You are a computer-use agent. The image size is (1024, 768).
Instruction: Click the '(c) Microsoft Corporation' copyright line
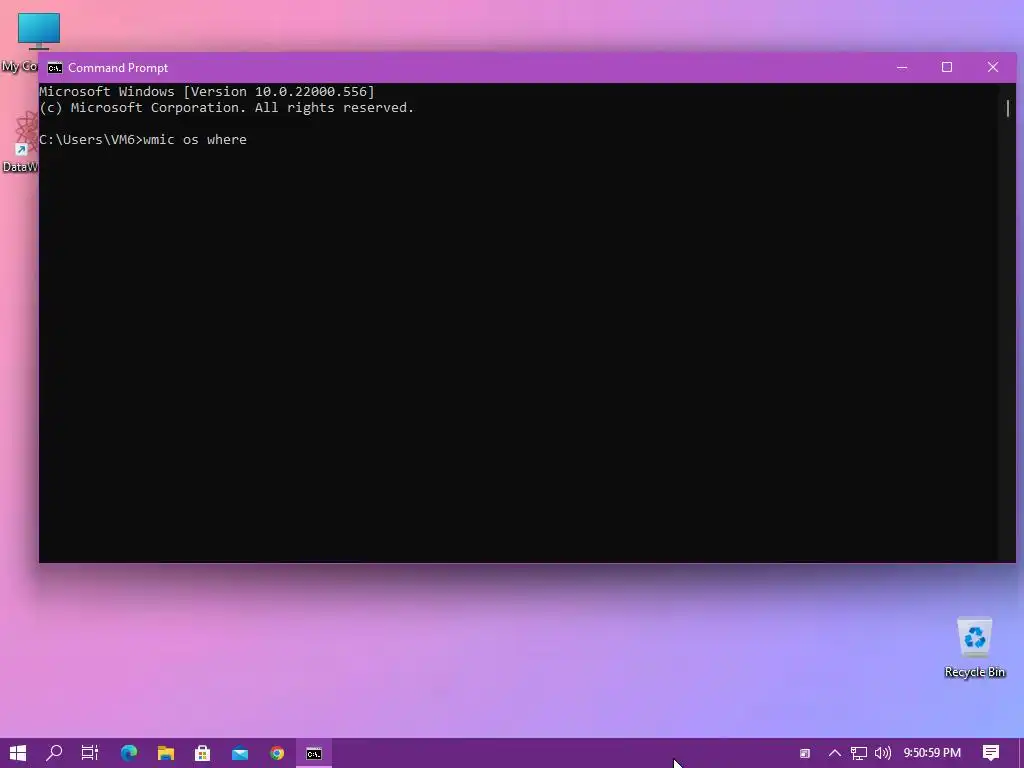[227, 108]
